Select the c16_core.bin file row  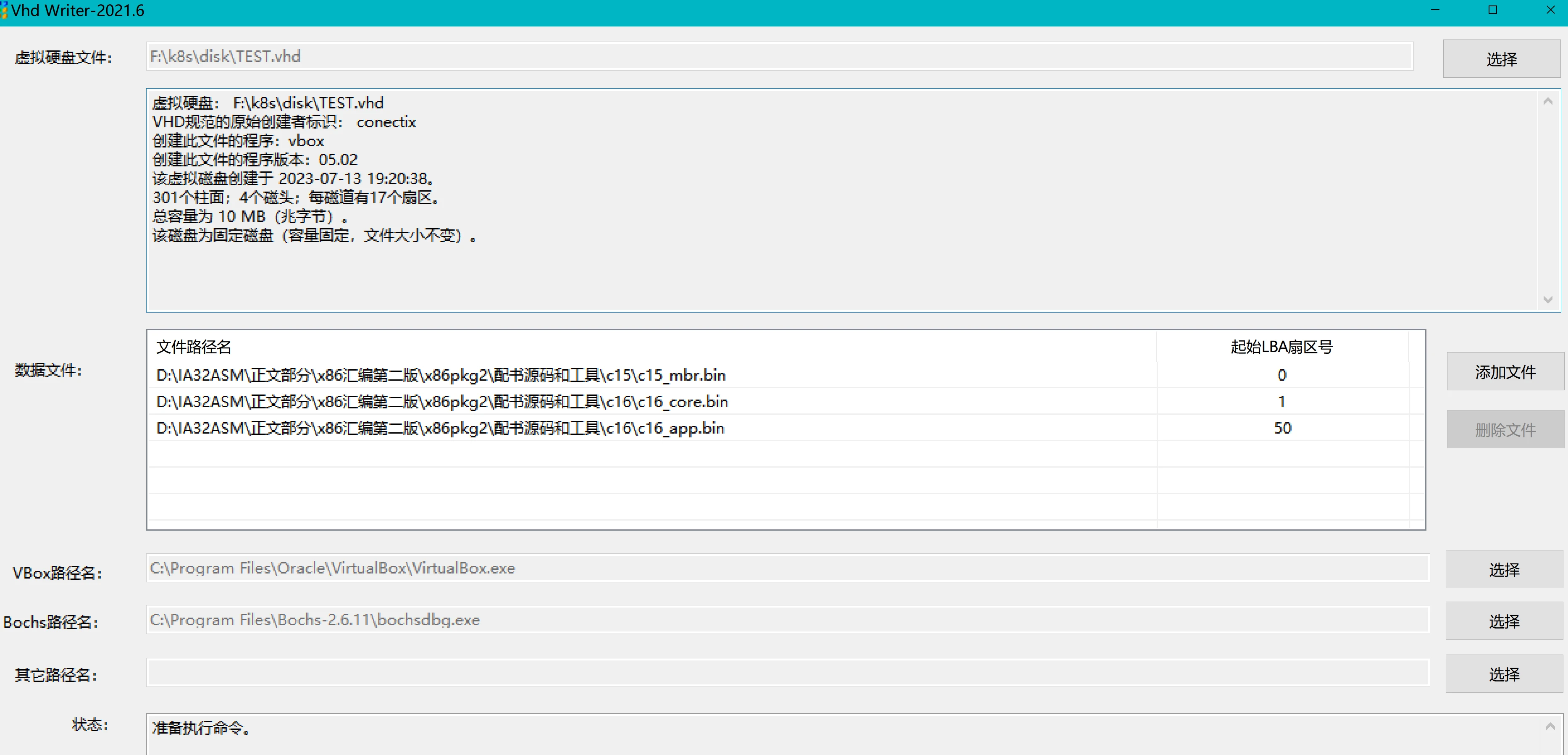click(785, 402)
